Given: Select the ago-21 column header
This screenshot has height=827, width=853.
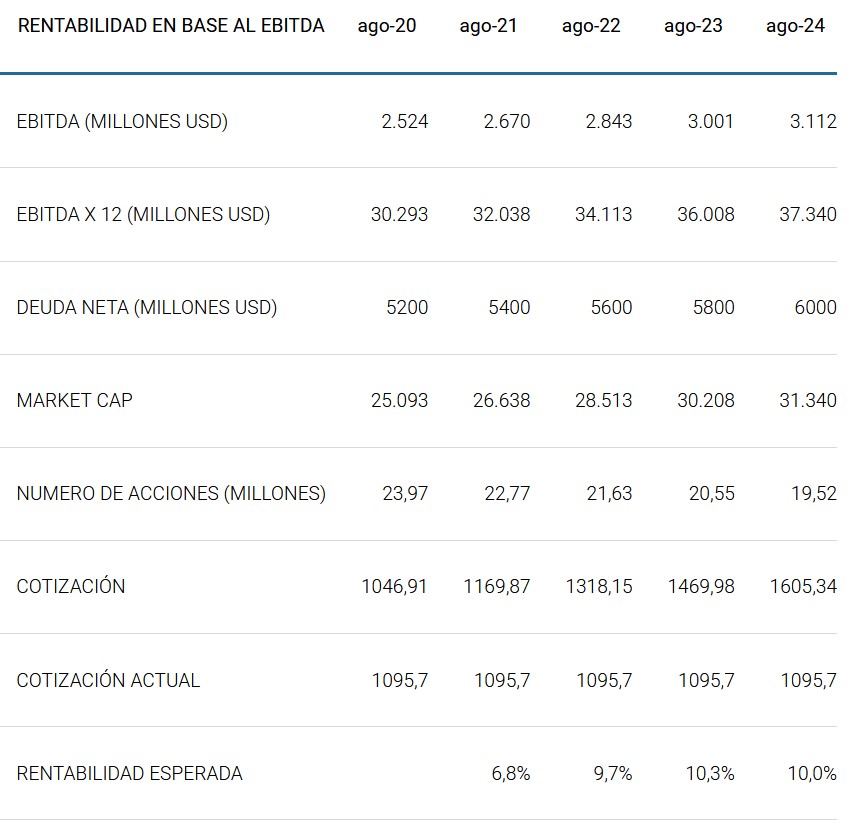Looking at the screenshot, I should pyautogui.click(x=489, y=26).
